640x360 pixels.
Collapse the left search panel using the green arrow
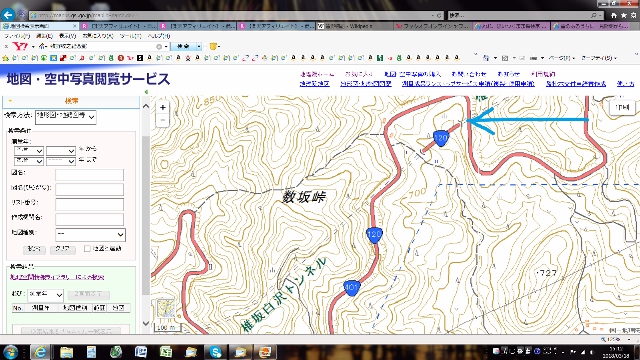click(146, 92)
